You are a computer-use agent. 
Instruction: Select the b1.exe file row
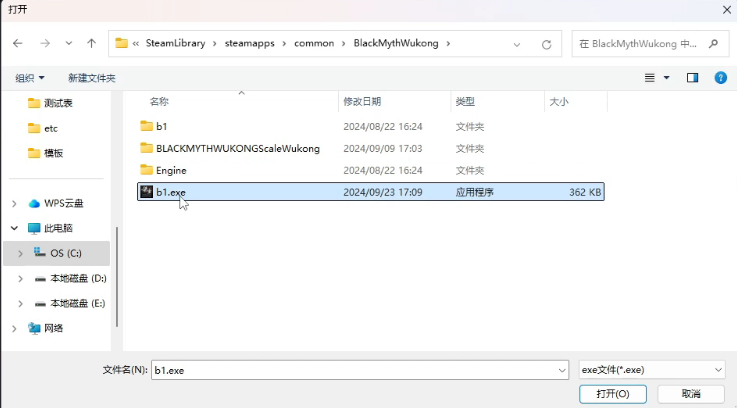coord(370,192)
